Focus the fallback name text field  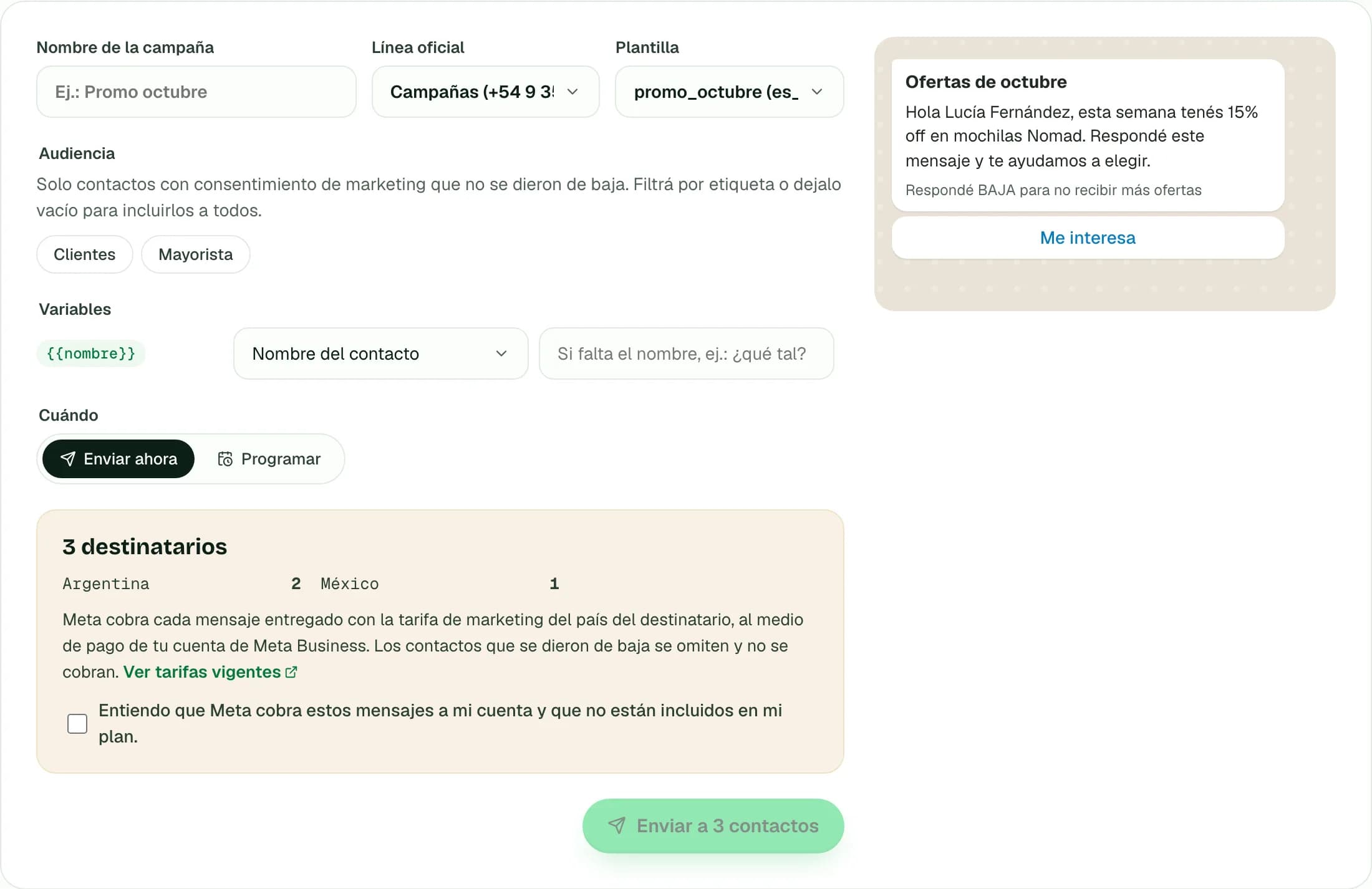pos(686,353)
